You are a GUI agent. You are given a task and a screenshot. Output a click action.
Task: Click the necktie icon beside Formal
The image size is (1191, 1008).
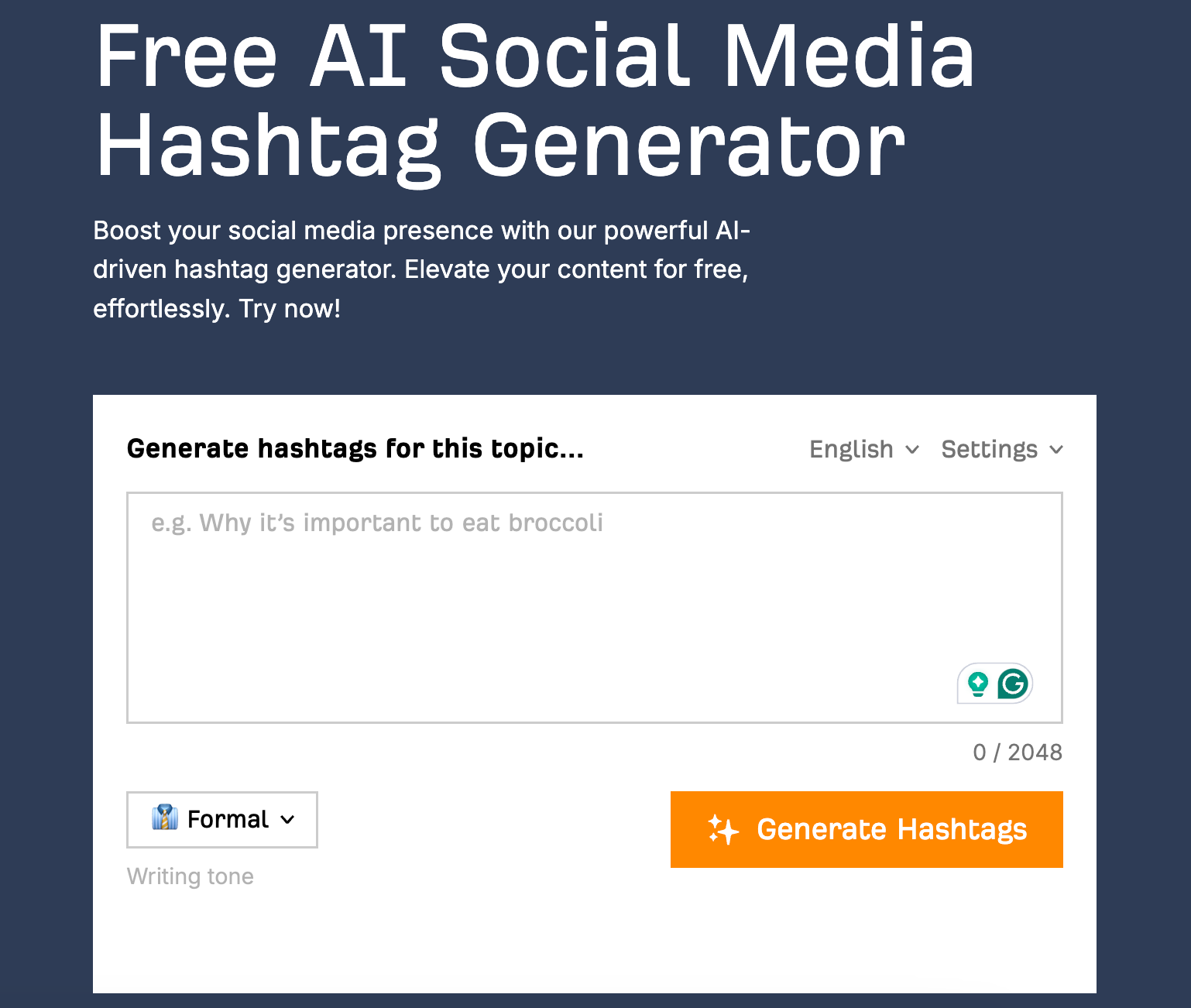[166, 819]
